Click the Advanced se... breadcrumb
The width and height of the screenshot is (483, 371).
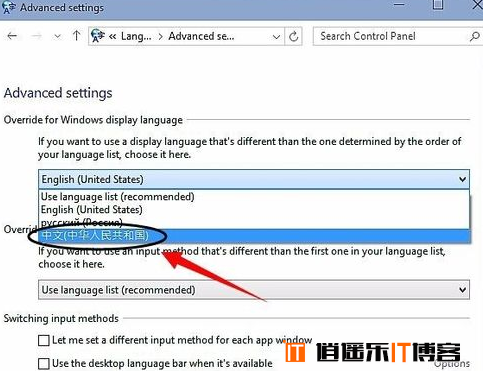point(201,36)
